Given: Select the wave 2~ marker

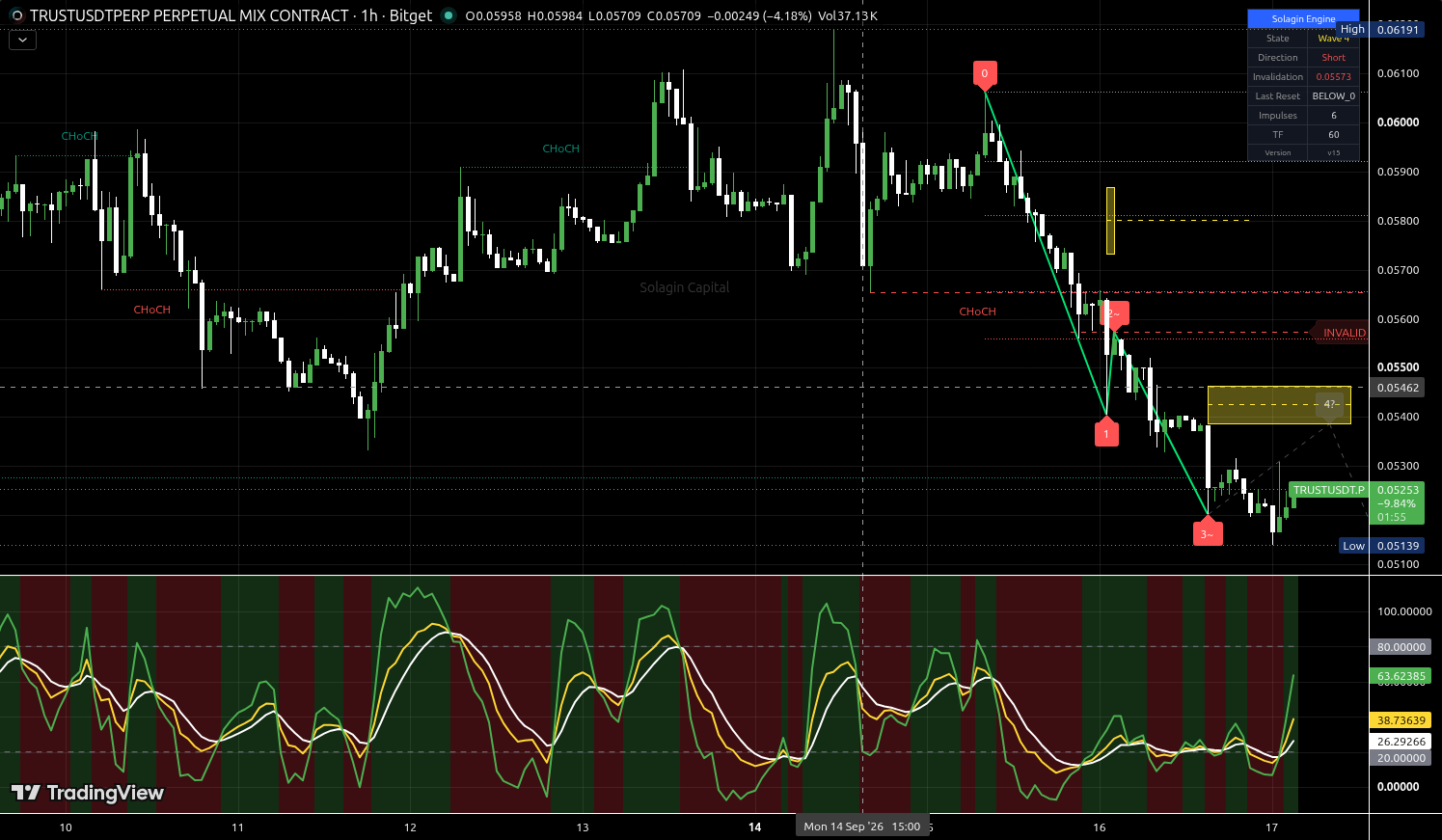Looking at the screenshot, I should tap(1114, 314).
